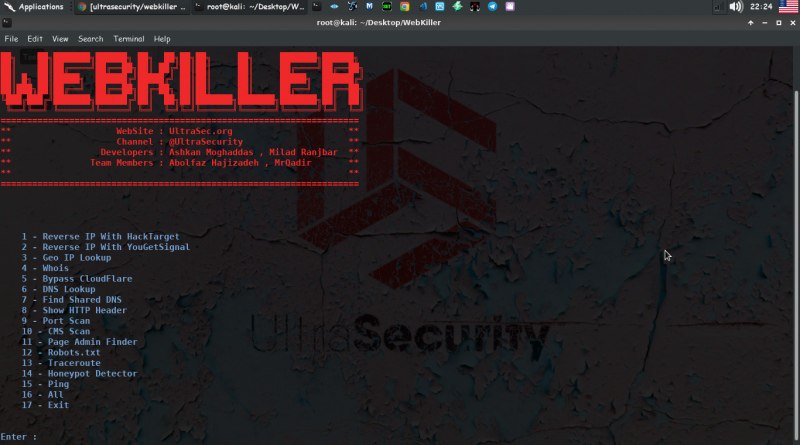Viewport: 800px width, 445px height.
Task: Click the 'Enter :' input prompt
Action: (19, 437)
